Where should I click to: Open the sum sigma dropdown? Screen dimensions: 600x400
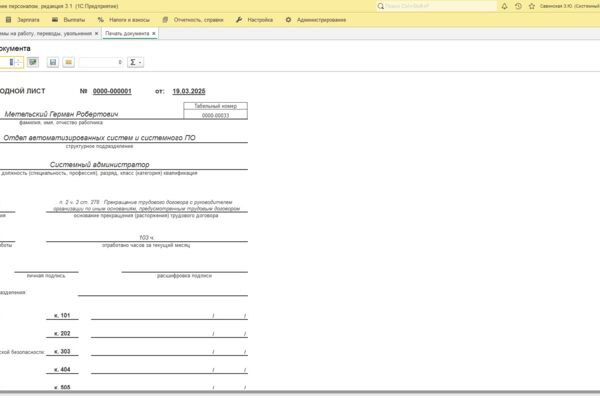click(135, 62)
